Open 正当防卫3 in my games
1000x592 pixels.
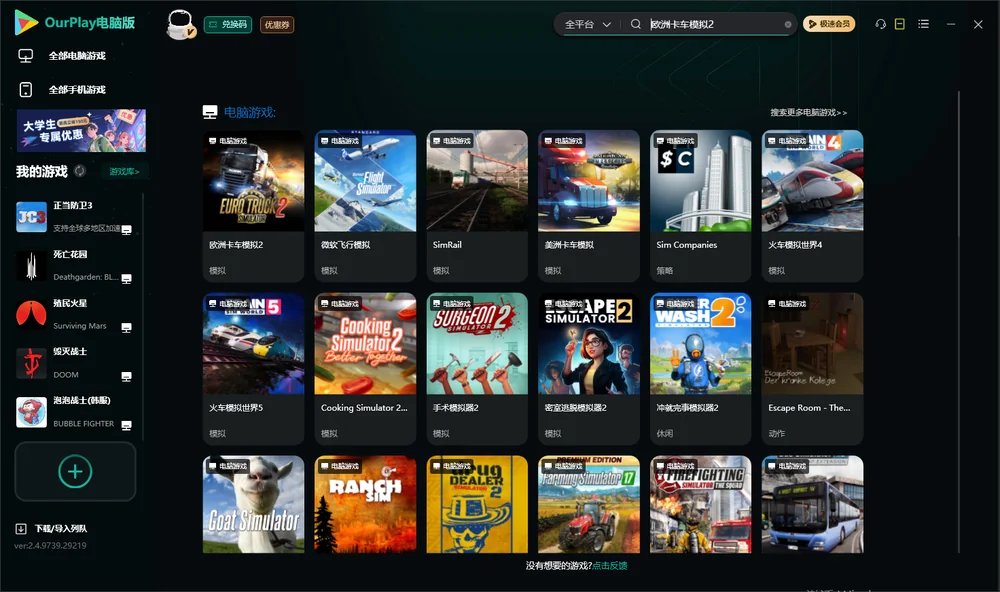[75, 217]
